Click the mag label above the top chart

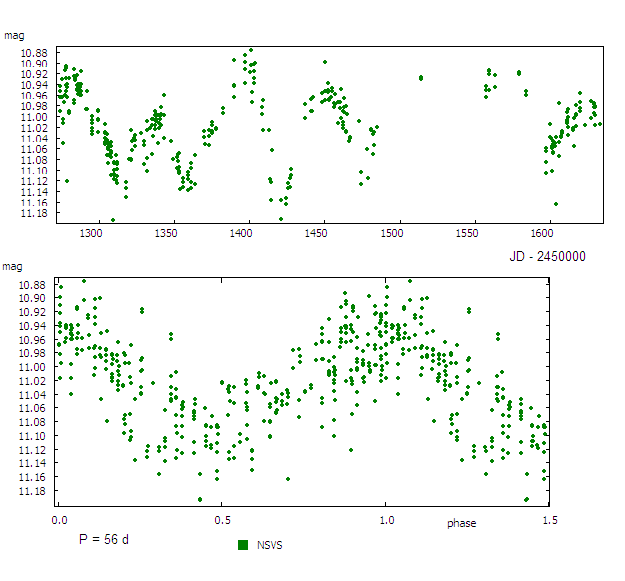pos(14,35)
